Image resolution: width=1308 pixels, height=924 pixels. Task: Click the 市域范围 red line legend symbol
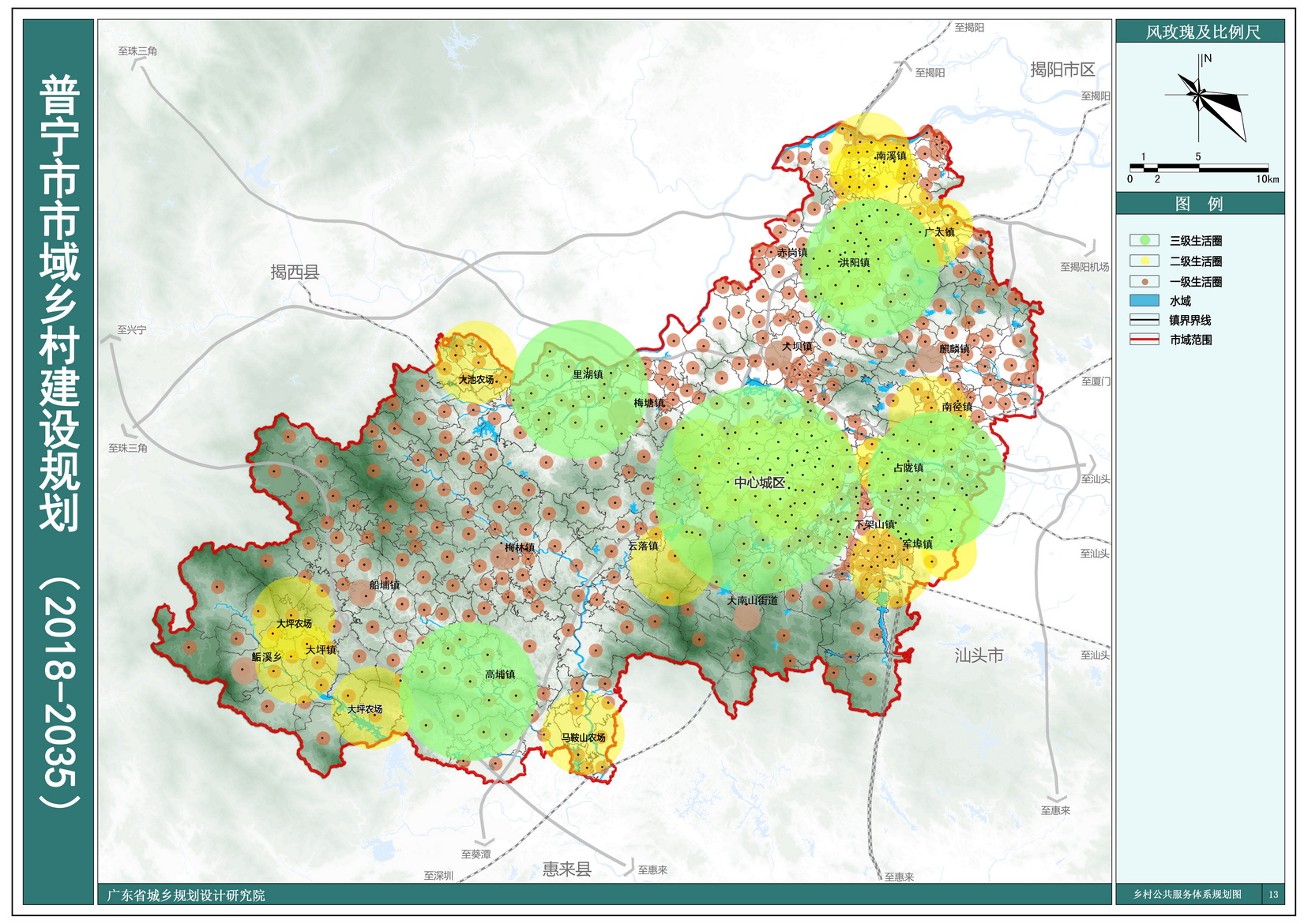(x=1144, y=340)
